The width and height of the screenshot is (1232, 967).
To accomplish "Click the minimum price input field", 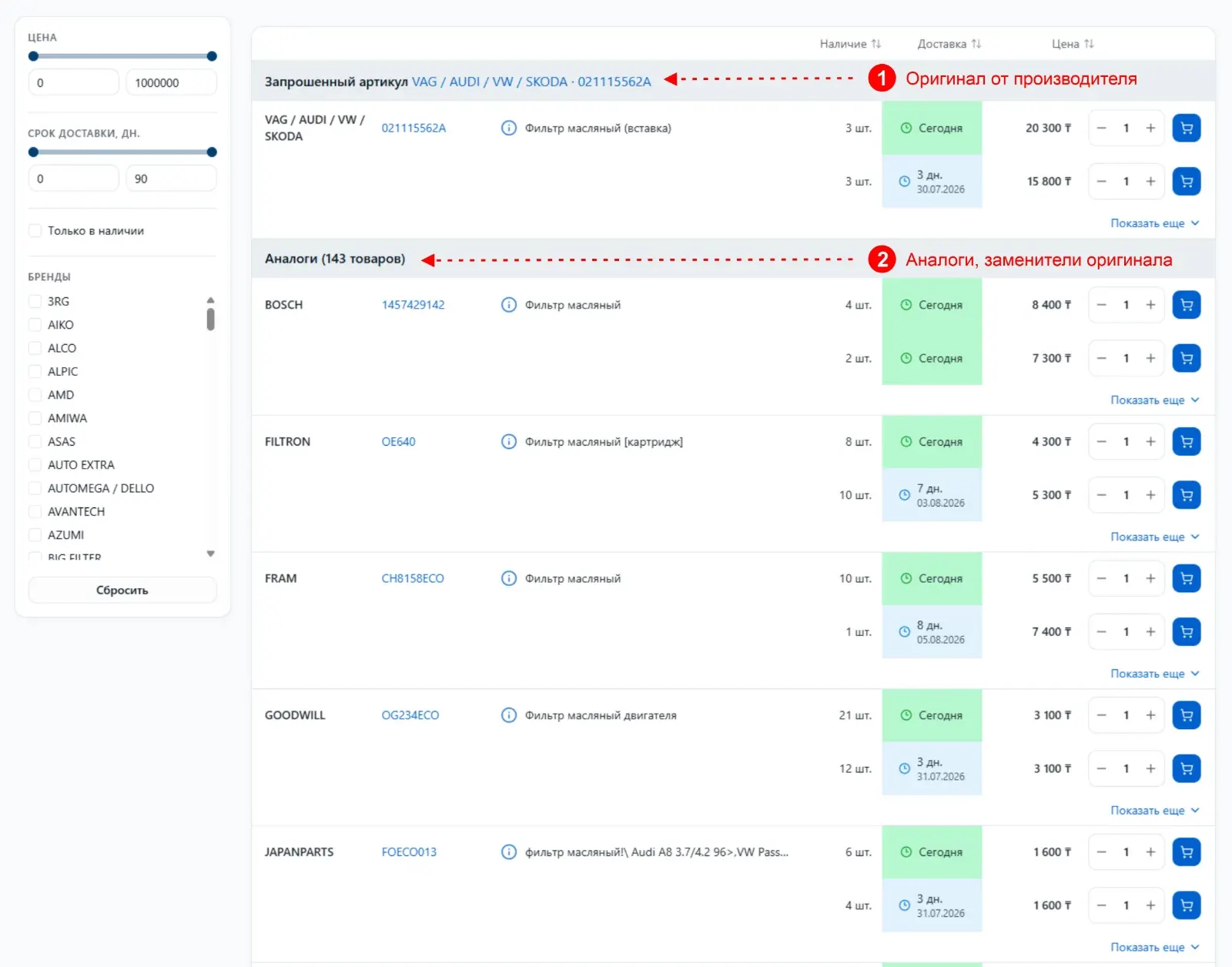I will click(x=74, y=82).
